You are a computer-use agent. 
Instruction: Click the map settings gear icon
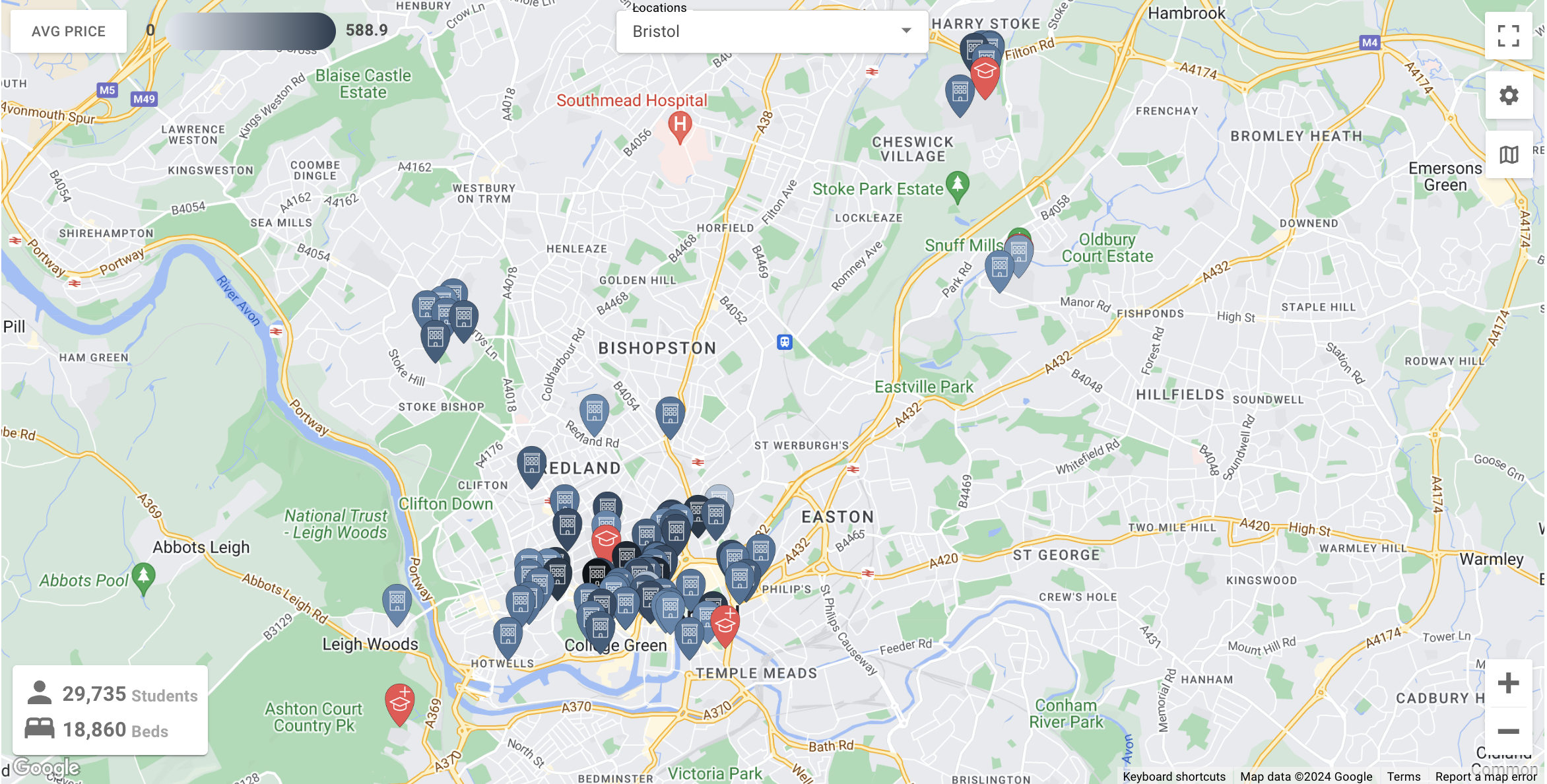1509,96
